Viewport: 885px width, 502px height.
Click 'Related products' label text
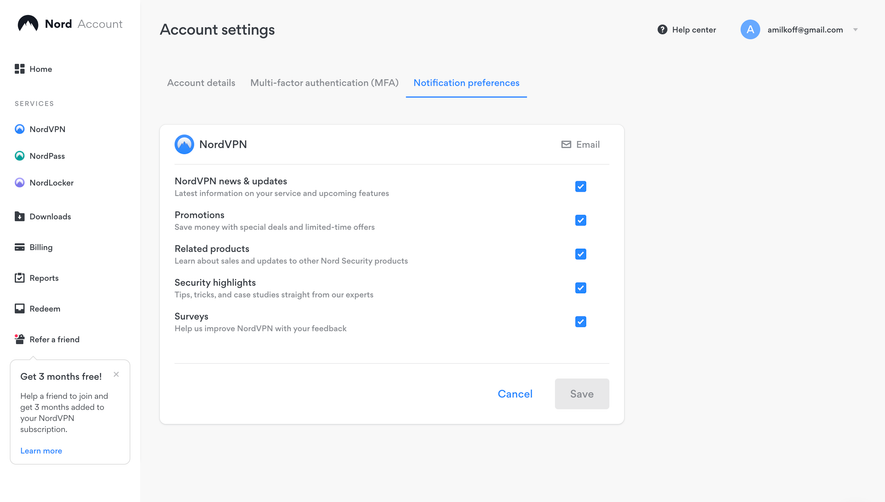212,249
